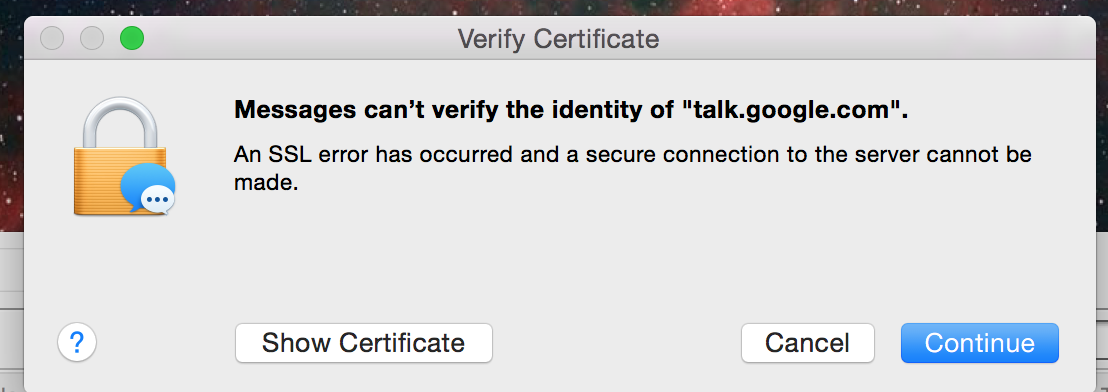The height and width of the screenshot is (392, 1108).
Task: Click the "An SSL error has occurred" description
Action: [x=632, y=168]
